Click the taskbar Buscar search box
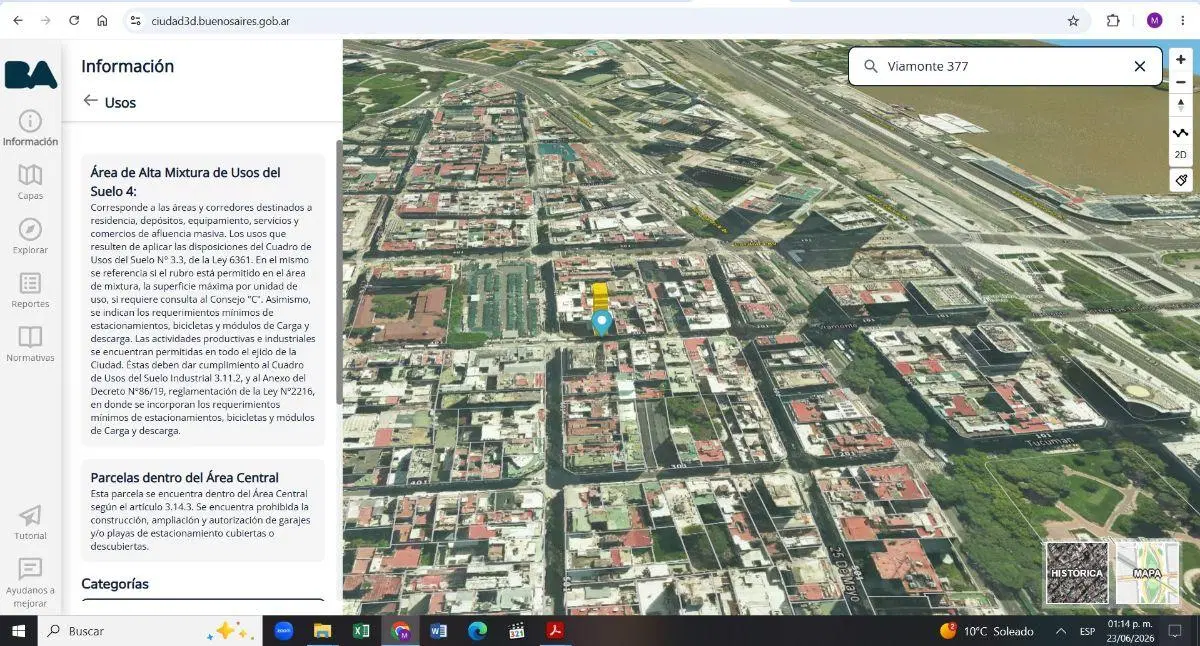This screenshot has height=646, width=1200. click(x=150, y=631)
